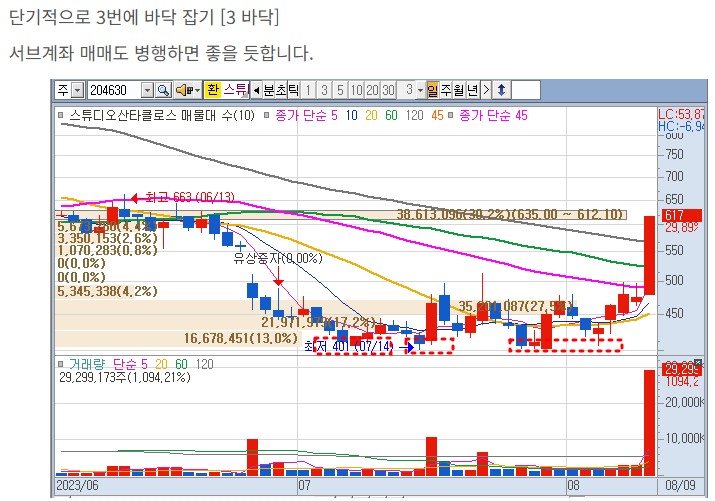Select the 틱 tick chart
This screenshot has width=715, height=501.
pos(293,90)
